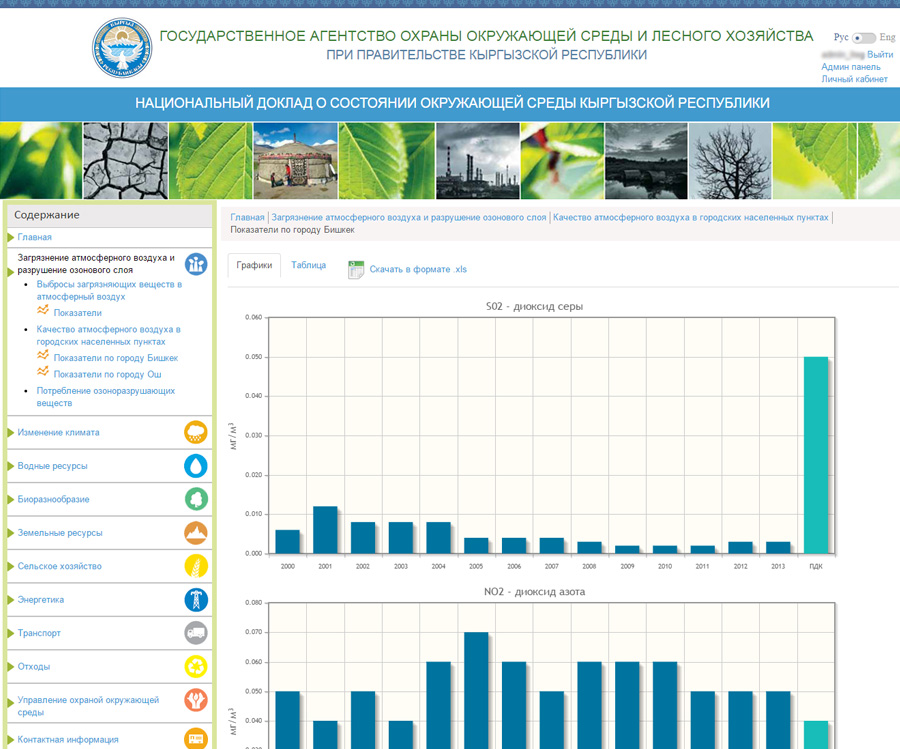Click breadcrumb Качество атмосферного воздуха в городских населенных пунктах

pos(690,217)
